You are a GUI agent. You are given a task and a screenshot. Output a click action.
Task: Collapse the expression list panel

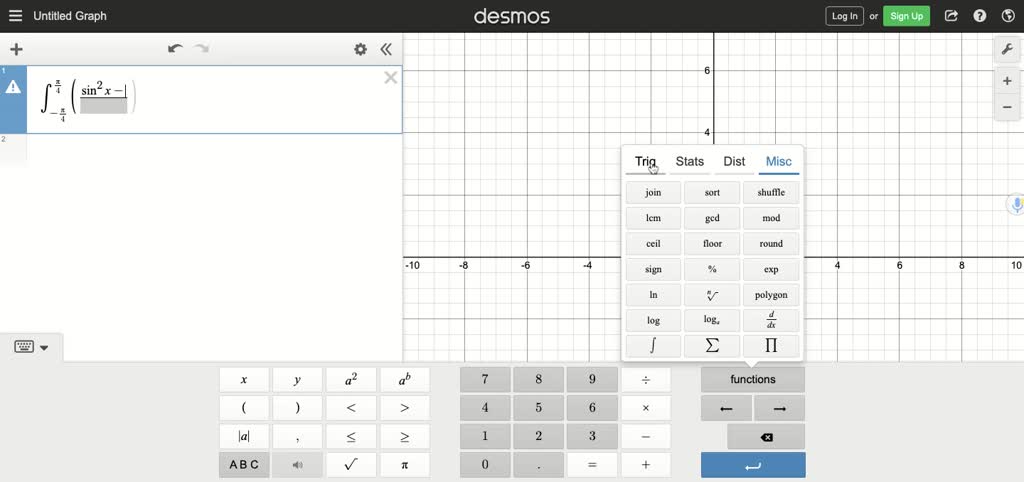(x=386, y=49)
